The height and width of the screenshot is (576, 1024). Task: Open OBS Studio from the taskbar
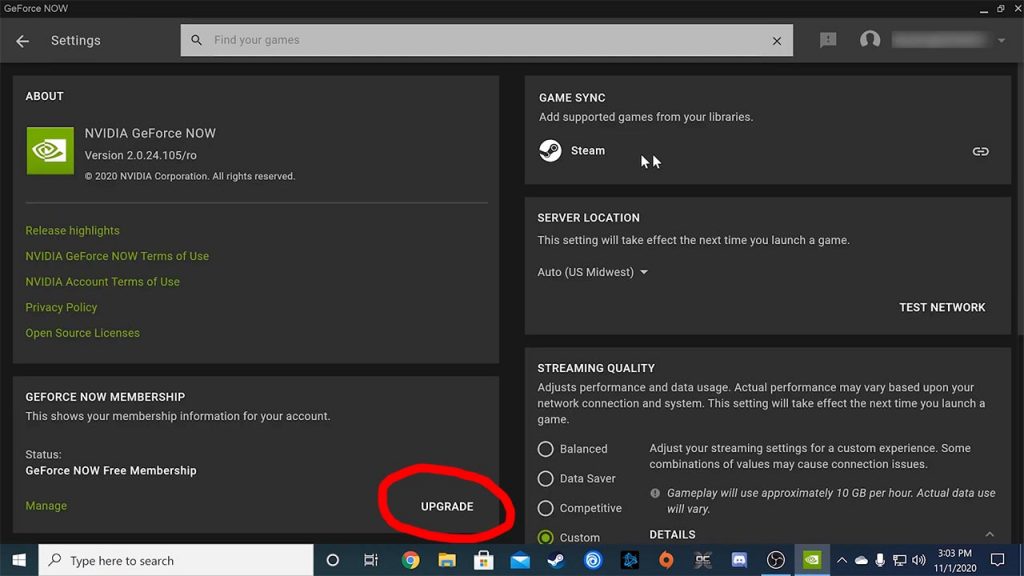tap(776, 560)
